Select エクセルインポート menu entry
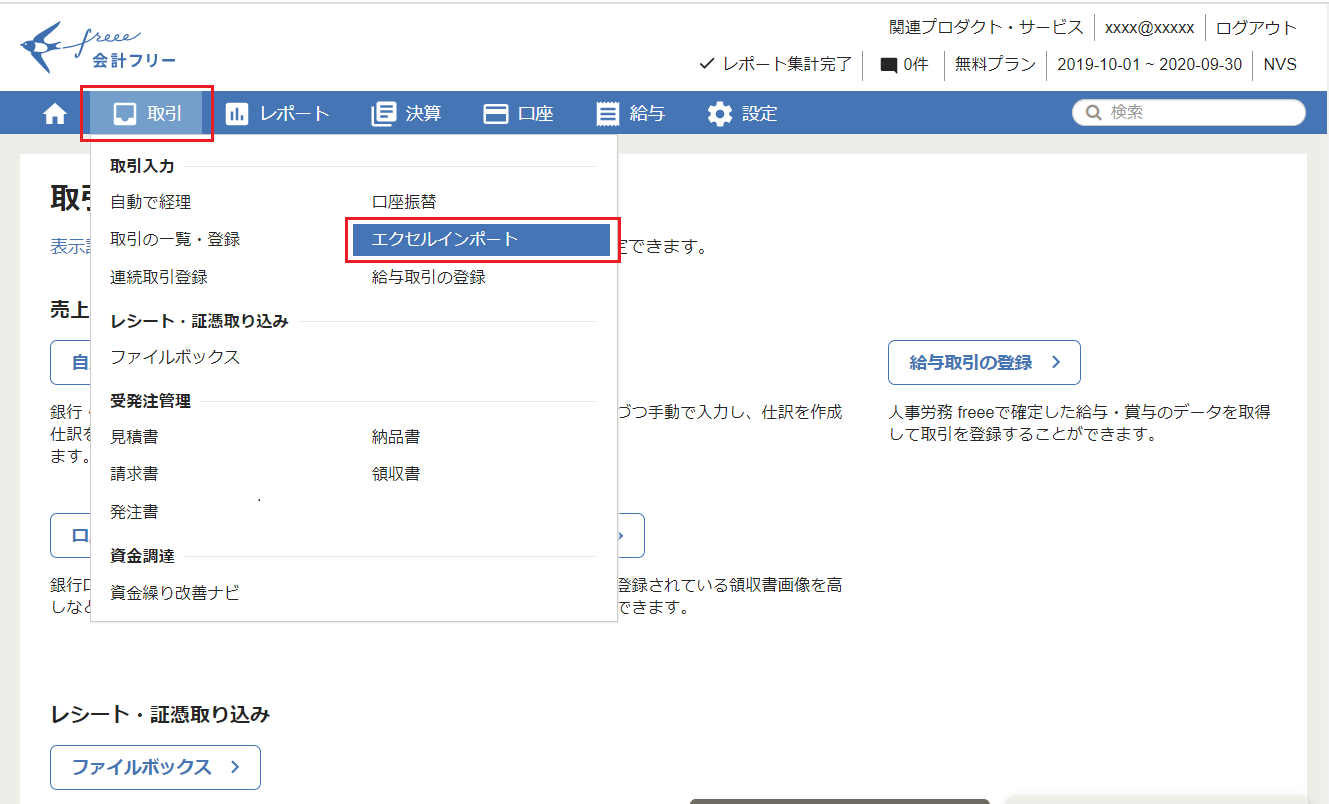Viewport: 1329px width, 804px height. click(x=481, y=240)
